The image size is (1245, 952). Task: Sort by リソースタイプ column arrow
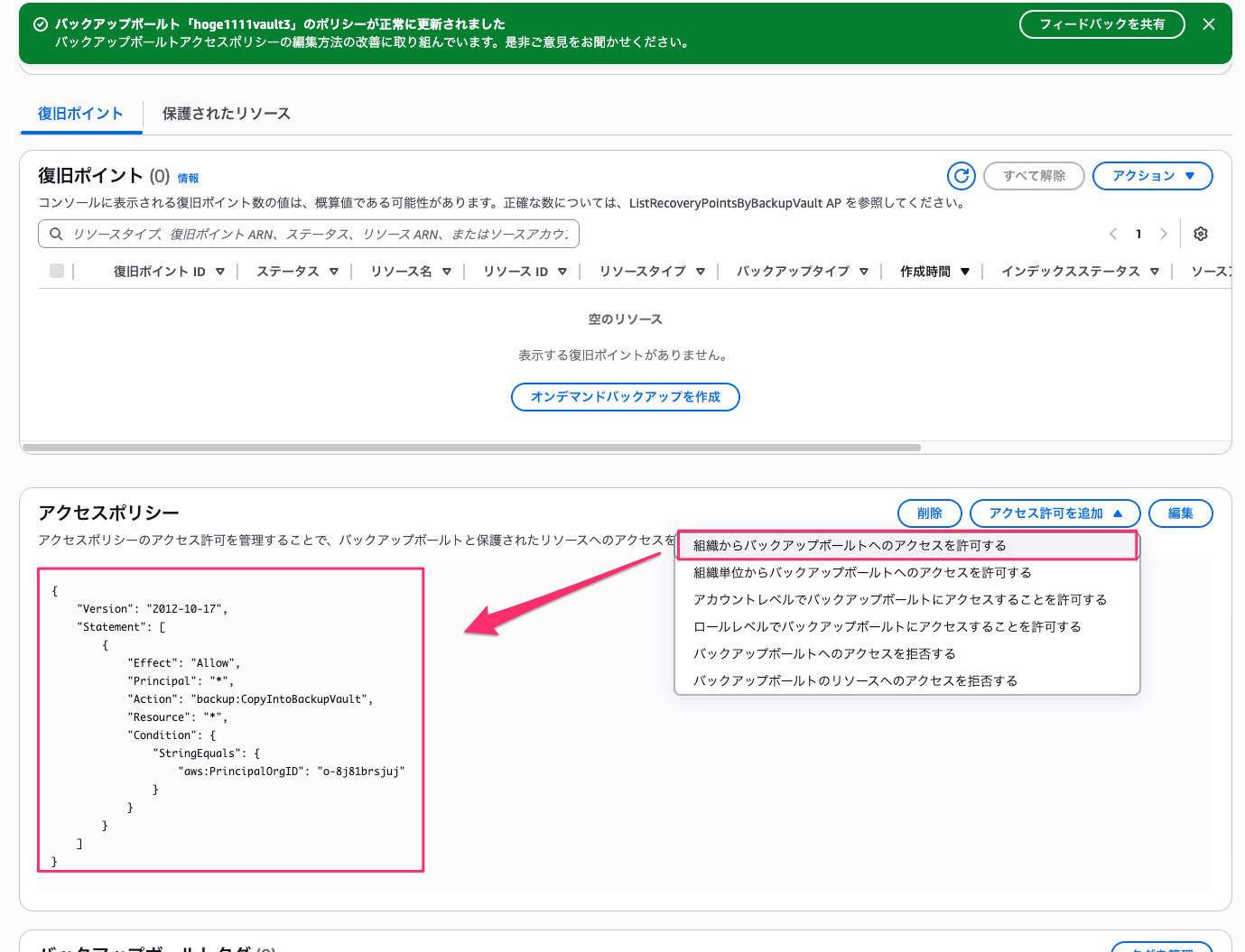pyautogui.click(x=701, y=272)
